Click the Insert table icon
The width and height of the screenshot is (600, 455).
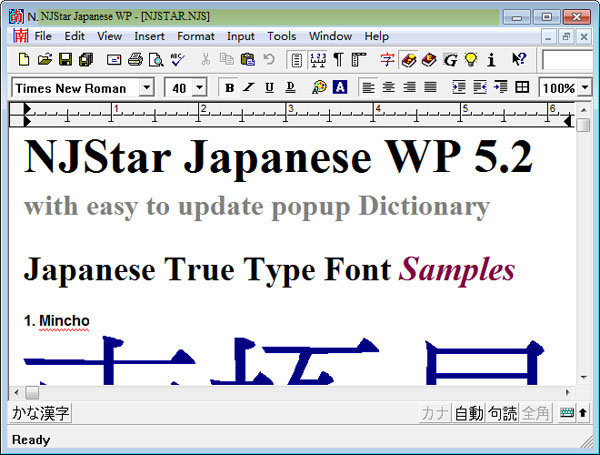522,88
